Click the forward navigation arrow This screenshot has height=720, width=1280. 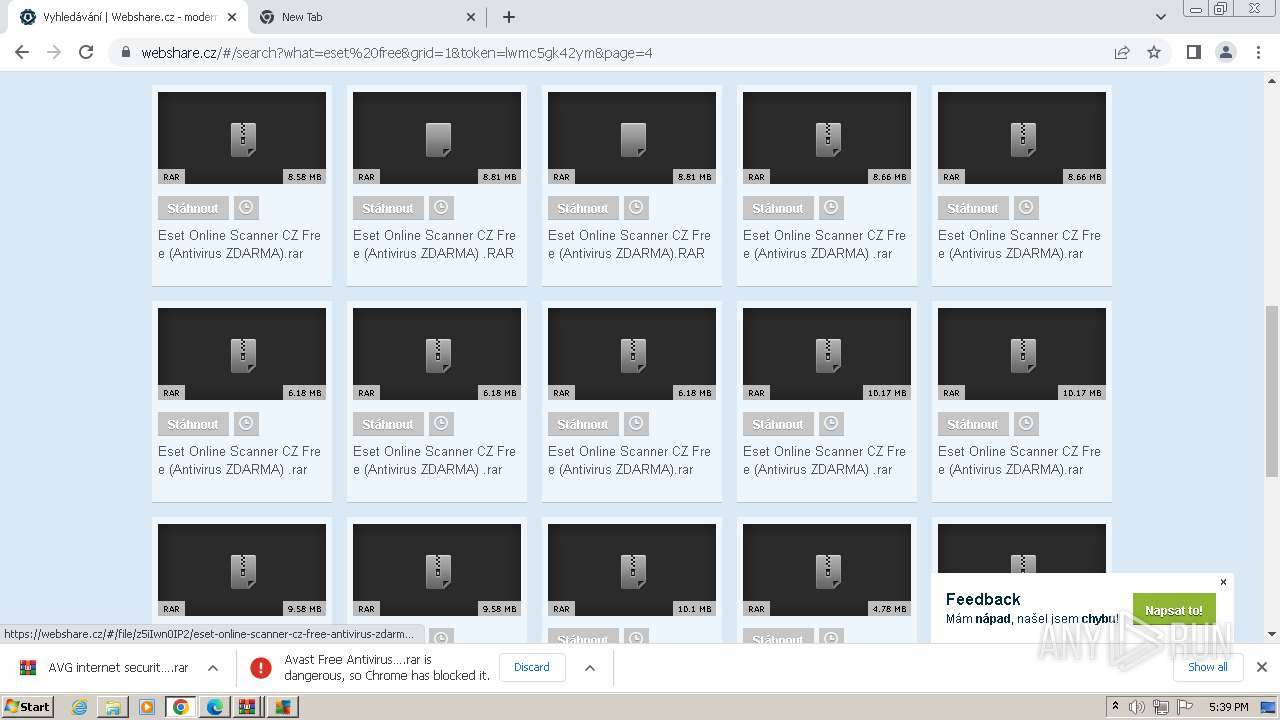54,53
